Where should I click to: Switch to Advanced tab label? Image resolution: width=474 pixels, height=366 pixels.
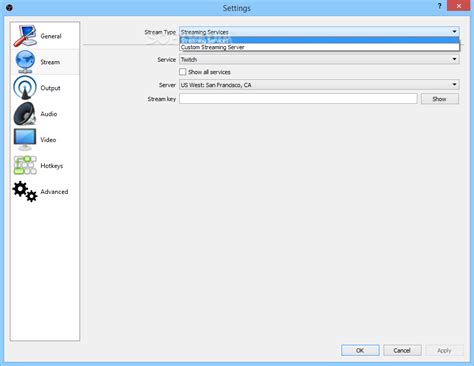pyautogui.click(x=54, y=192)
